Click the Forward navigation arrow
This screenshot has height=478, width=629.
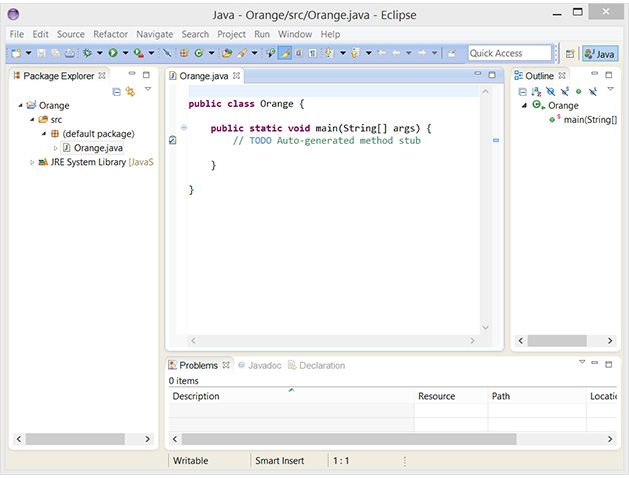(422, 53)
